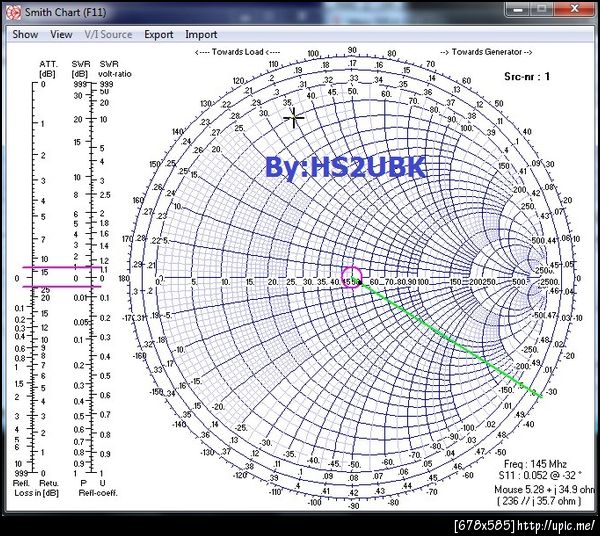Open the View menu

[x=61, y=34]
